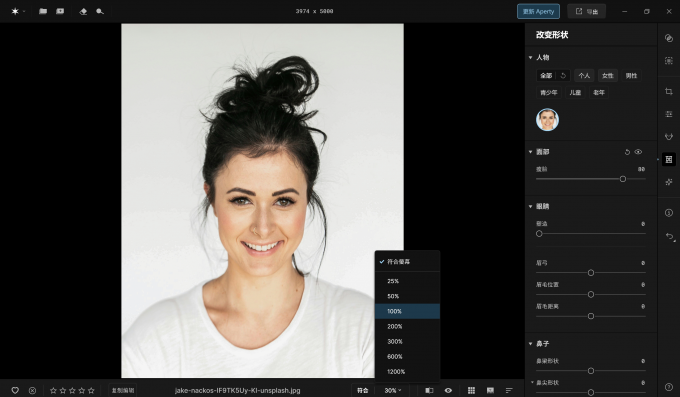Choose 符合像幕 fit option in zoom menu
680x397 pixels.
pyautogui.click(x=407, y=262)
